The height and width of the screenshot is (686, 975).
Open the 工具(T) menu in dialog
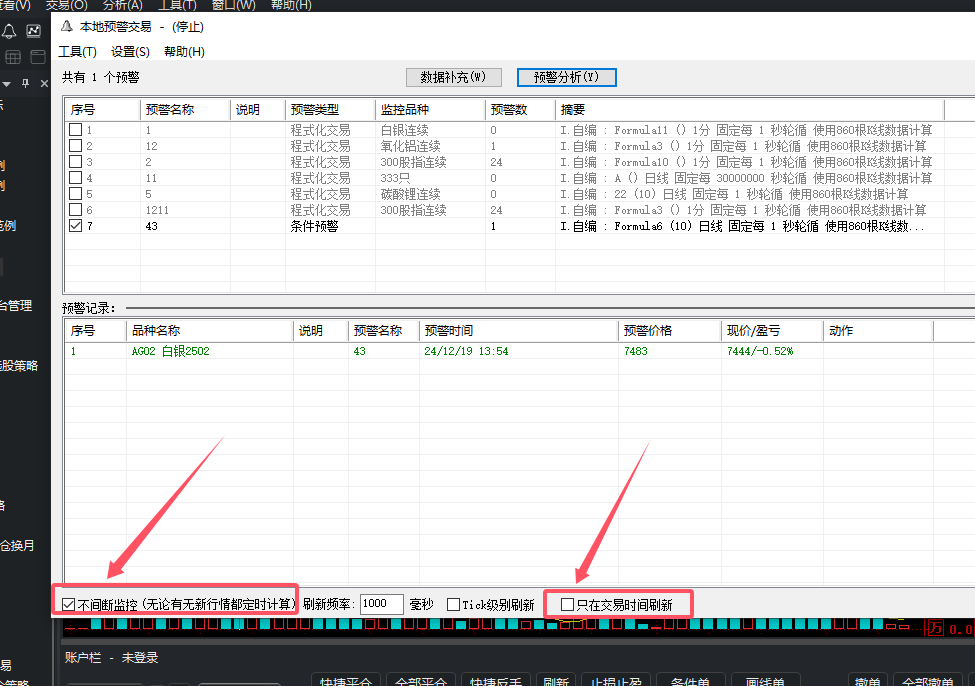tap(77, 52)
